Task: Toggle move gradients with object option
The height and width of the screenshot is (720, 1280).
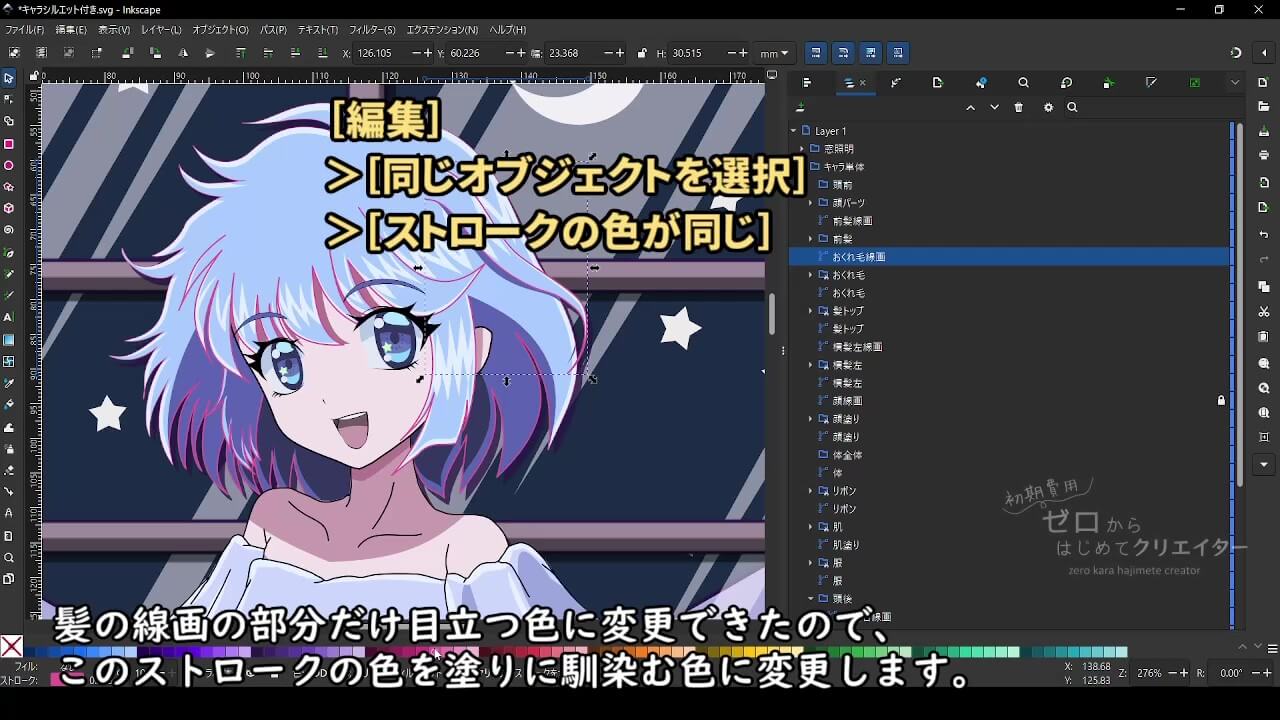Action: (x=871, y=53)
